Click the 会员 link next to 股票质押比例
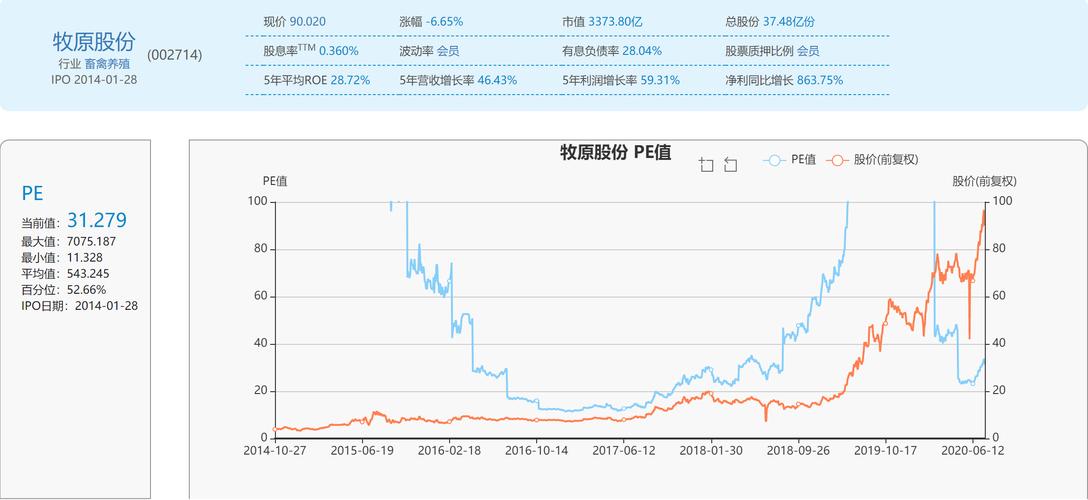This screenshot has height=500, width=1088. (x=808, y=51)
